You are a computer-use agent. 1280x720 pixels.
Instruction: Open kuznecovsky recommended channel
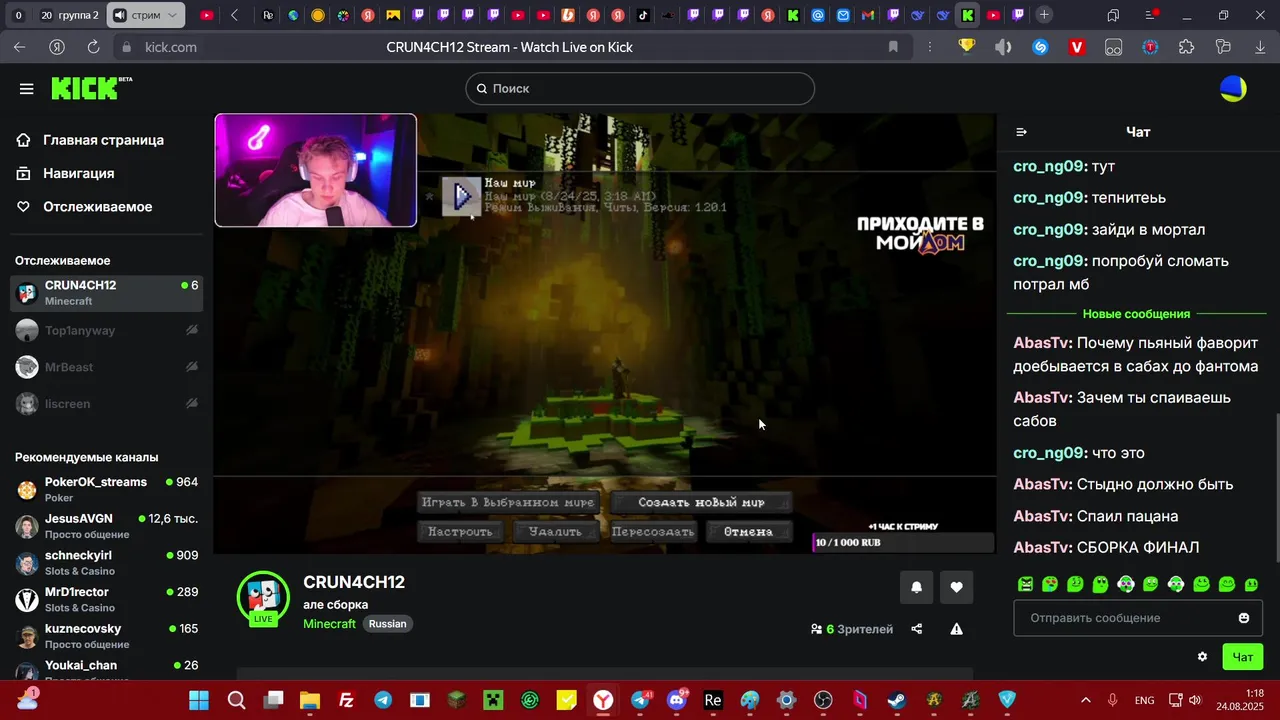coord(106,636)
